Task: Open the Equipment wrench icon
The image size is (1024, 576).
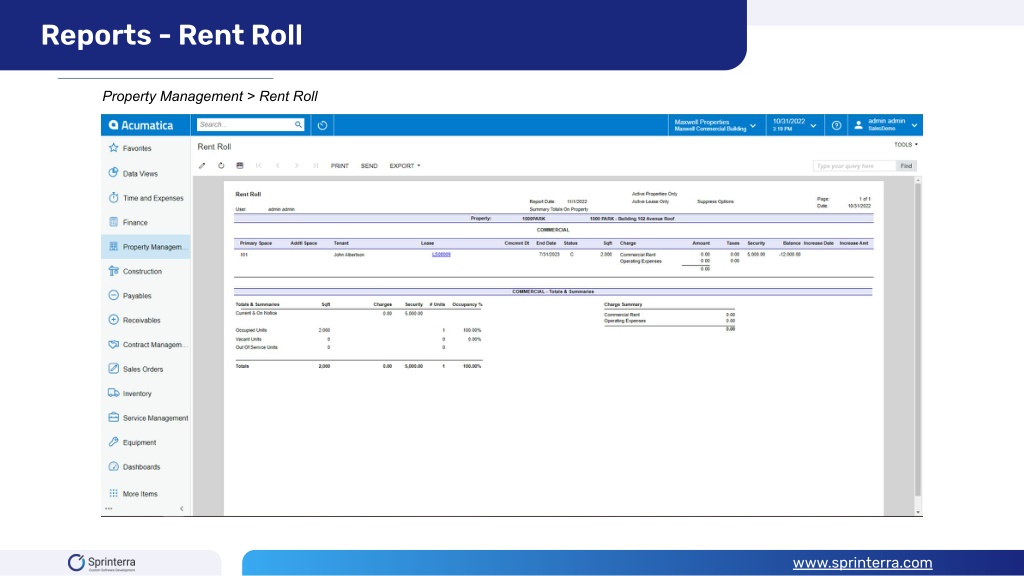Action: point(114,442)
